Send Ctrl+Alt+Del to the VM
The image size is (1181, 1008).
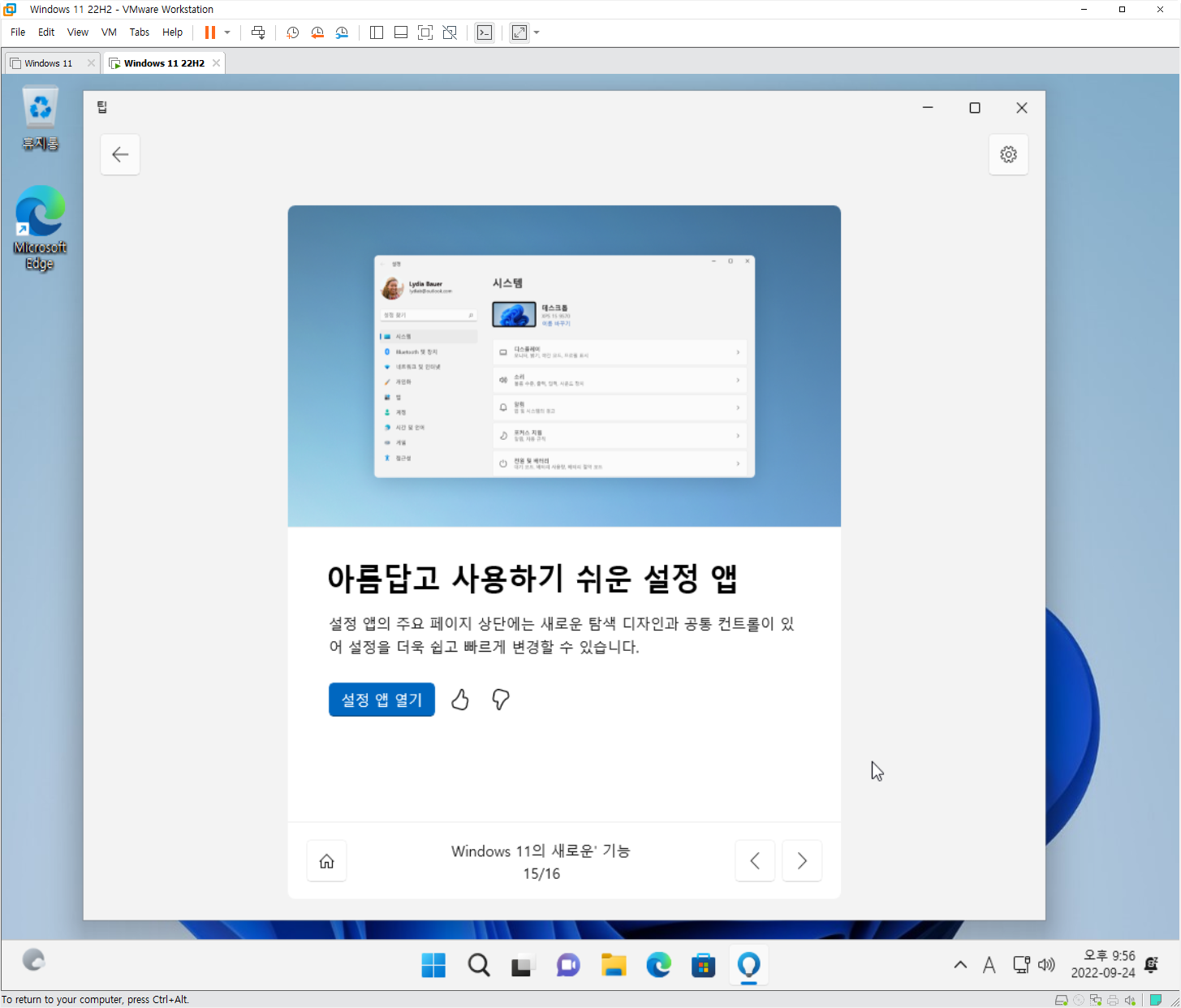258,32
